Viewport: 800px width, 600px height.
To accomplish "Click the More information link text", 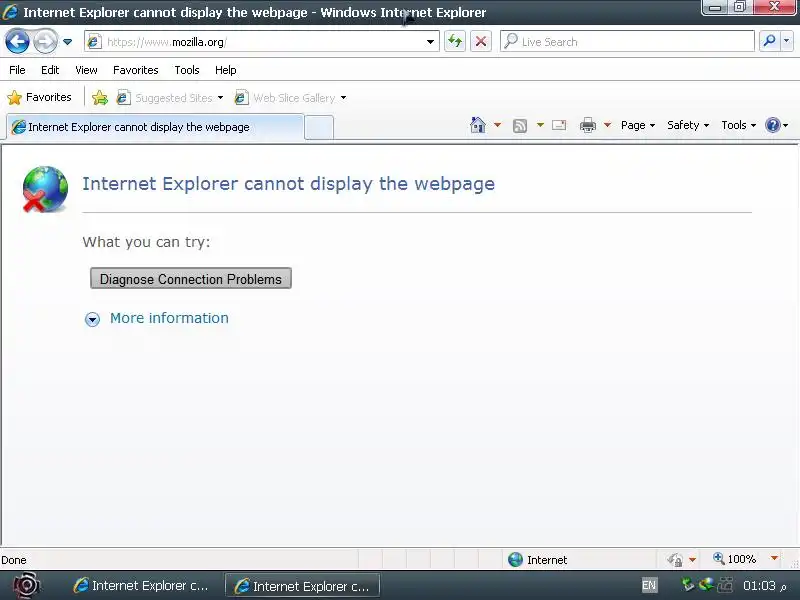I will pos(169,318).
